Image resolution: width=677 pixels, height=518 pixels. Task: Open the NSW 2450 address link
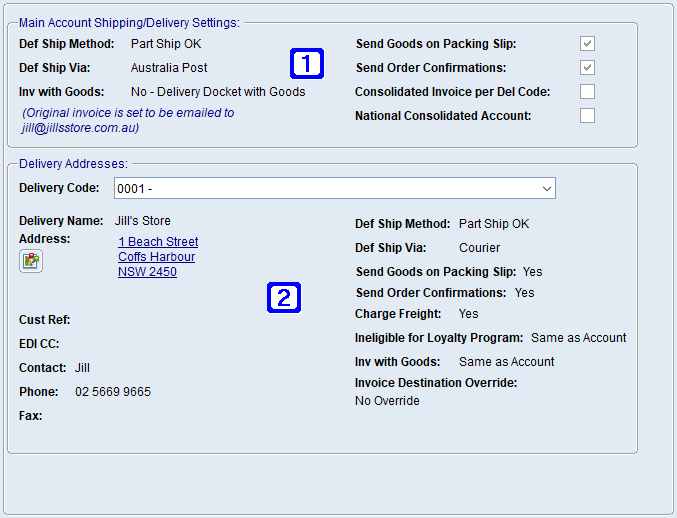click(147, 272)
